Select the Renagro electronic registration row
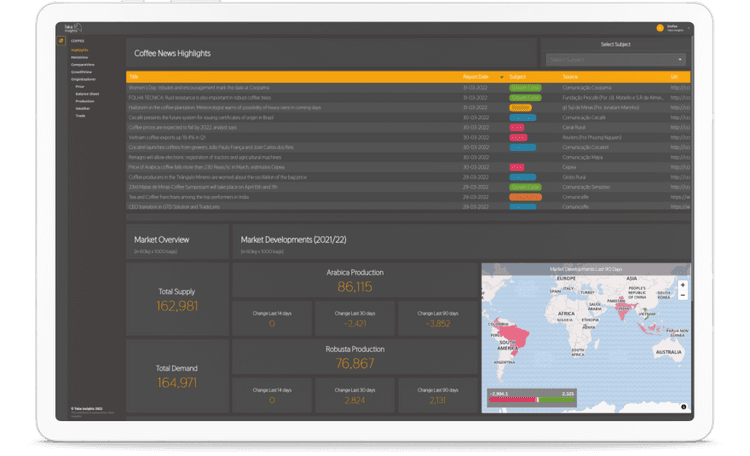Screen dimensions: 750x456 (x=408, y=157)
